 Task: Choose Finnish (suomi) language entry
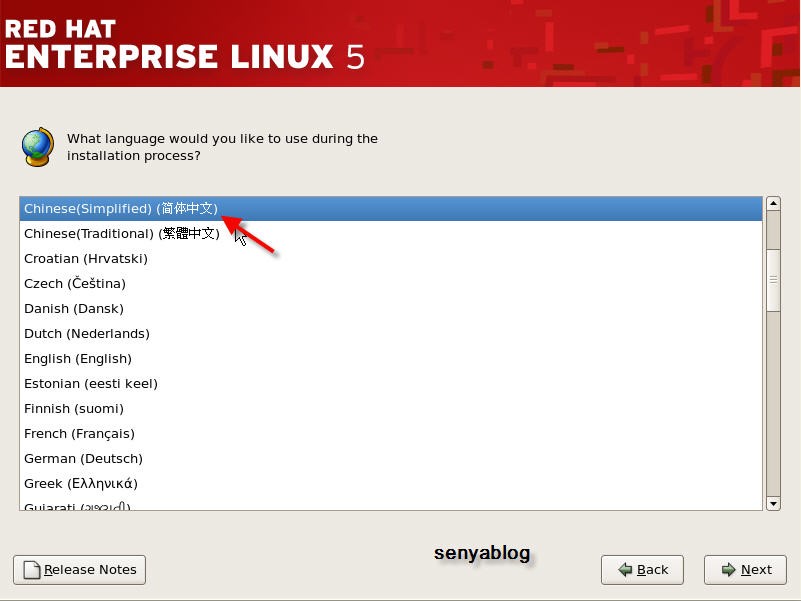[x=391, y=409]
